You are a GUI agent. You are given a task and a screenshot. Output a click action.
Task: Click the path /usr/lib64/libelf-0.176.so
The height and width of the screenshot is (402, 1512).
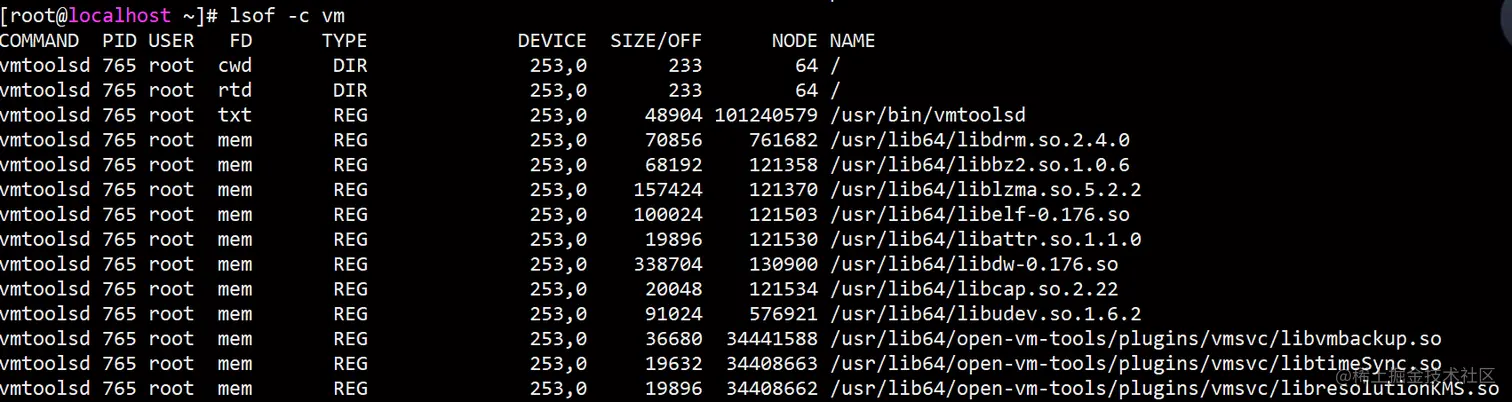(x=979, y=215)
